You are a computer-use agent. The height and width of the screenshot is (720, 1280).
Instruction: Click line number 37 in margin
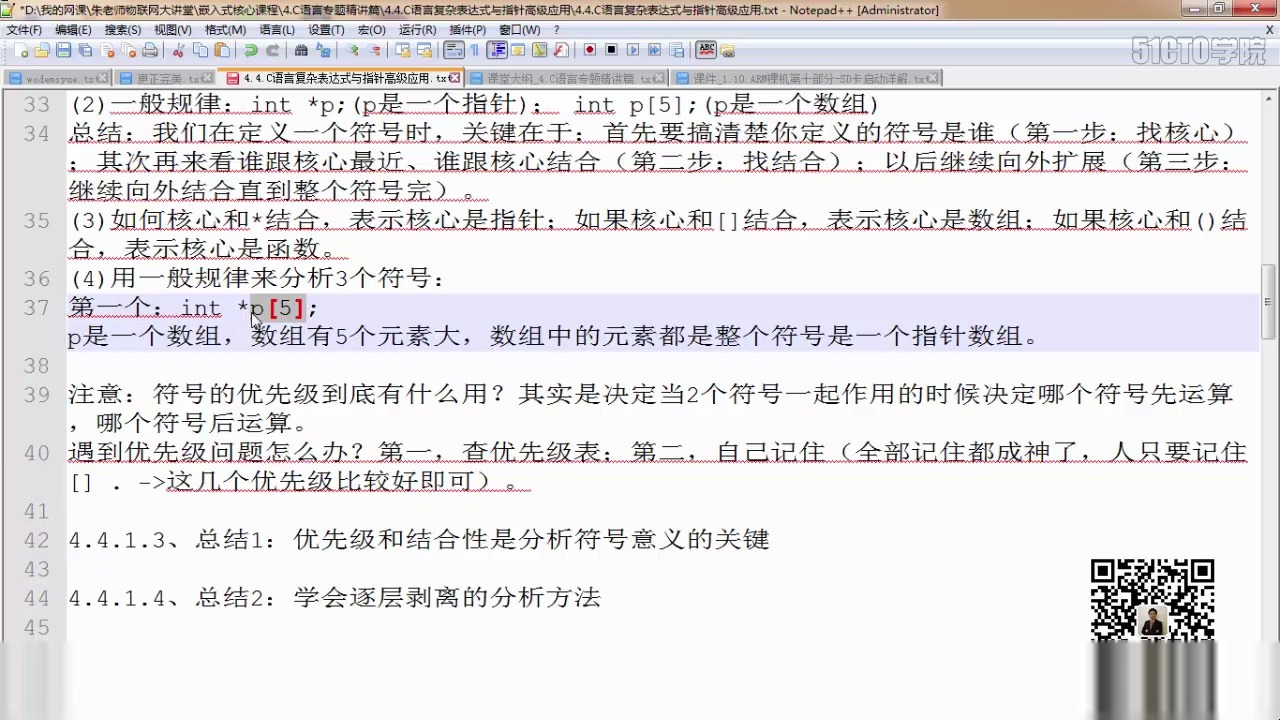click(x=36, y=308)
